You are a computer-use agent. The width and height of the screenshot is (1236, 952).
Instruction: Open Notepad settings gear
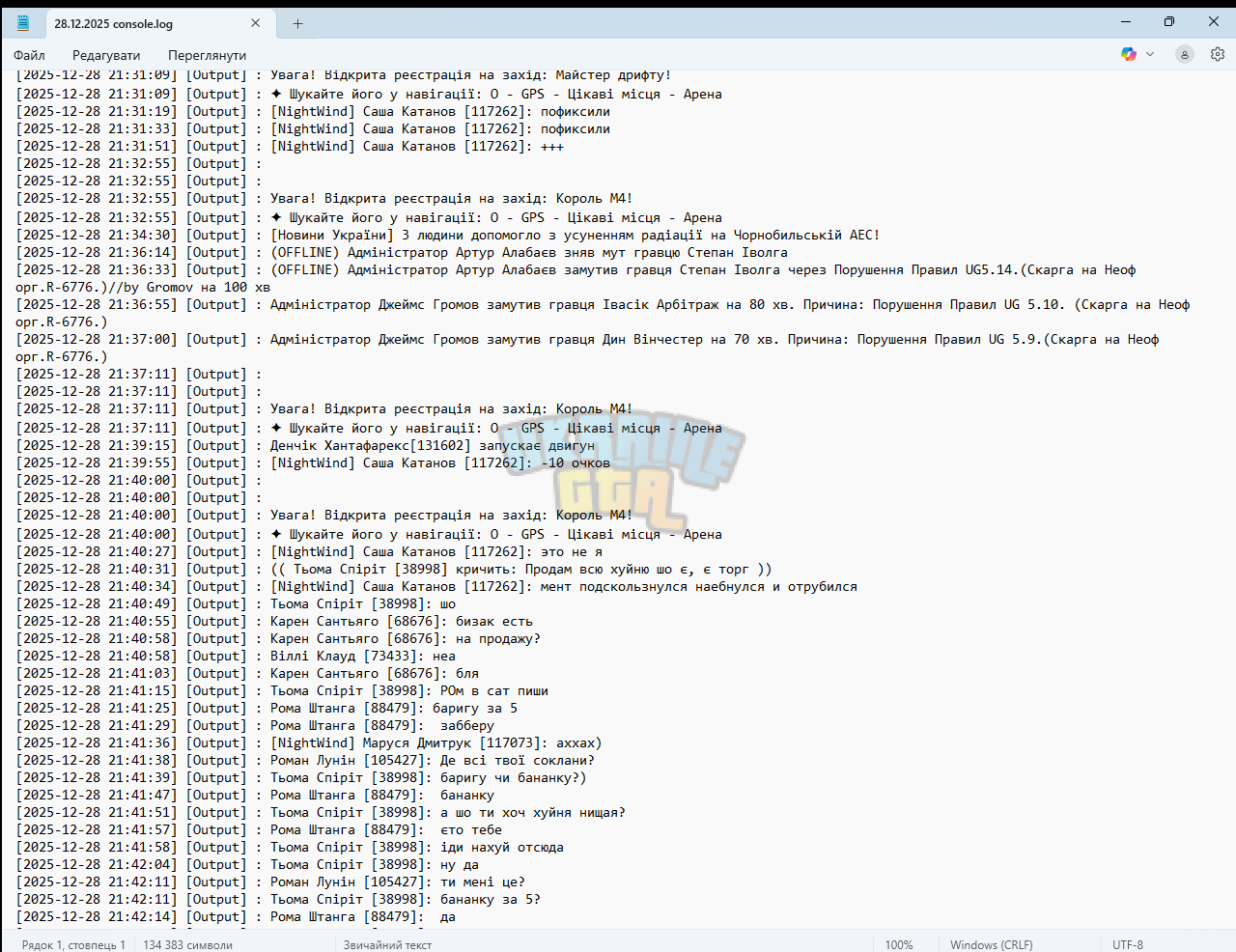point(1218,54)
